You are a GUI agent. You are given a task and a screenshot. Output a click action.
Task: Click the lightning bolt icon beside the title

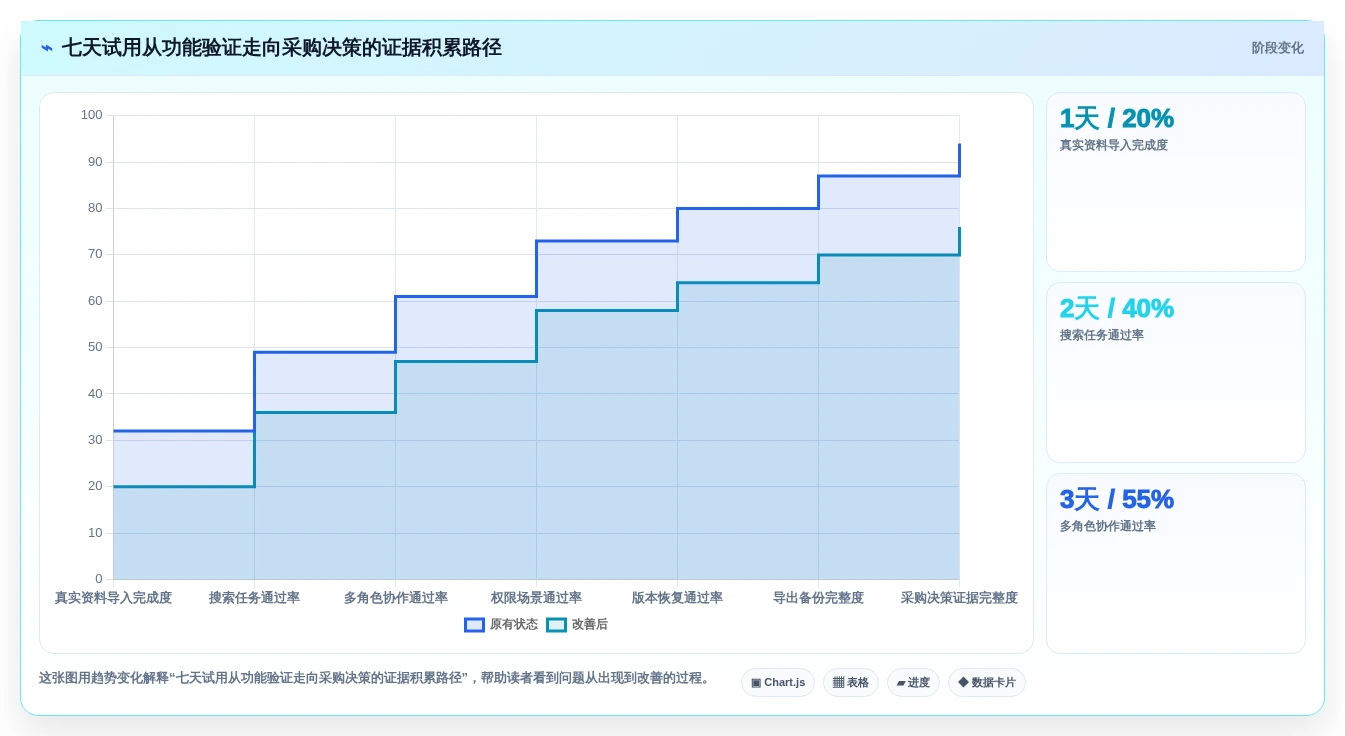coord(47,48)
